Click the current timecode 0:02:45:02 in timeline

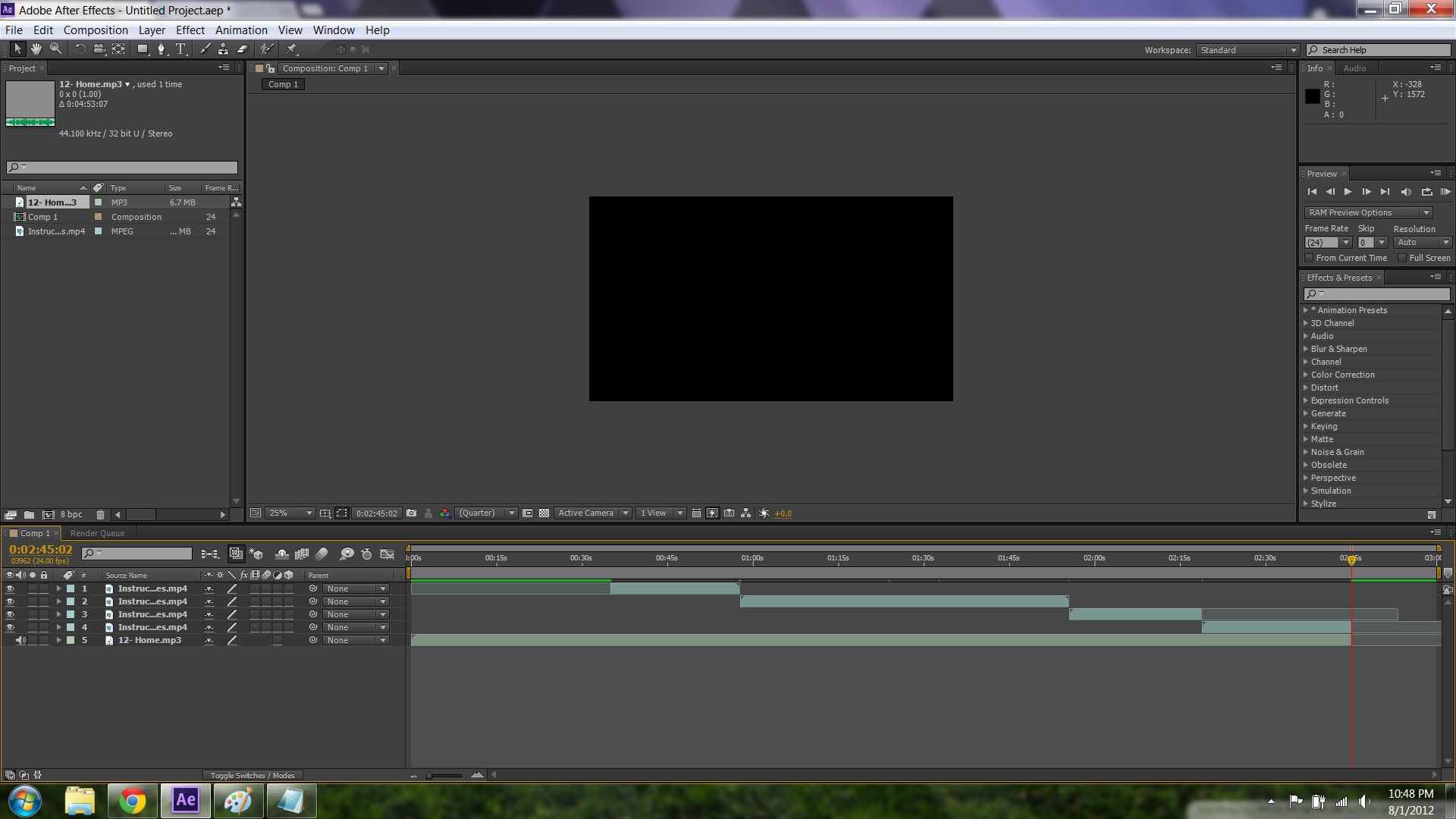[41, 550]
